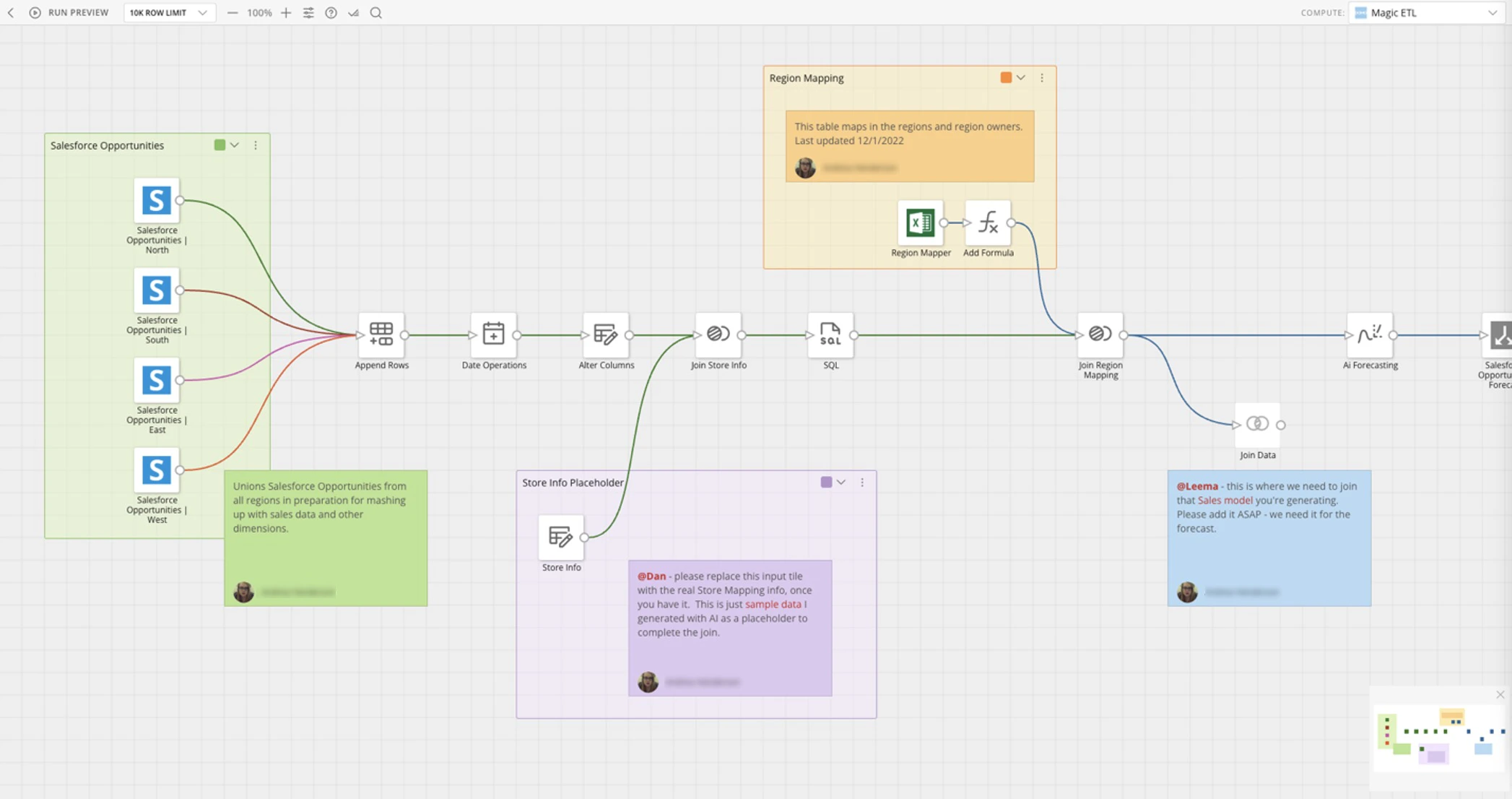Open the 10K Row Limit dropdown
Image resolution: width=1512 pixels, height=799 pixels.
click(169, 12)
